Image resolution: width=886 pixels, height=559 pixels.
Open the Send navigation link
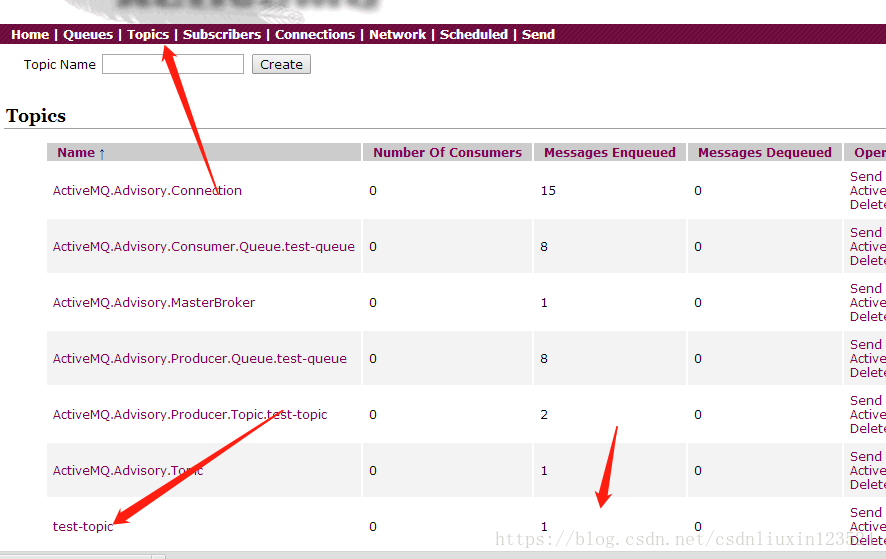pyautogui.click(x=538, y=34)
